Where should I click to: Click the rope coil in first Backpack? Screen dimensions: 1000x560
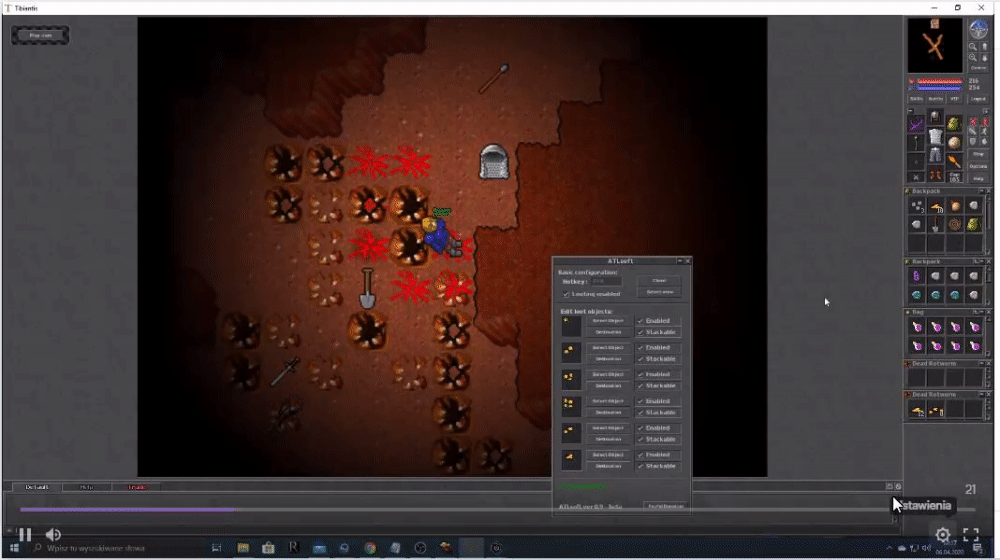coord(955,225)
